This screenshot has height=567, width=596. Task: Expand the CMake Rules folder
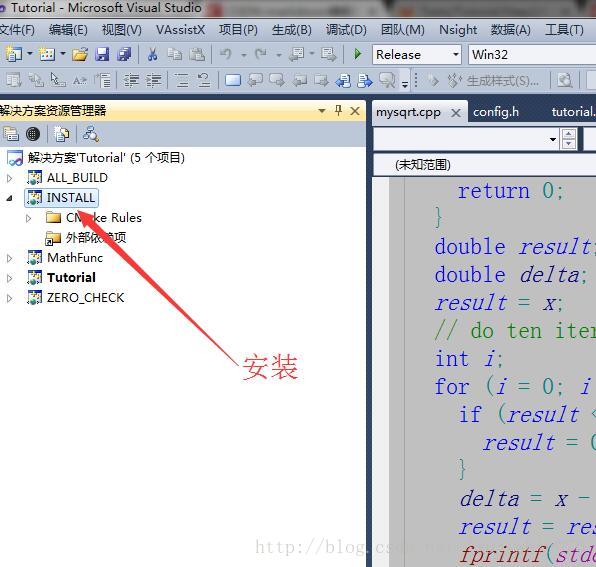(x=28, y=218)
